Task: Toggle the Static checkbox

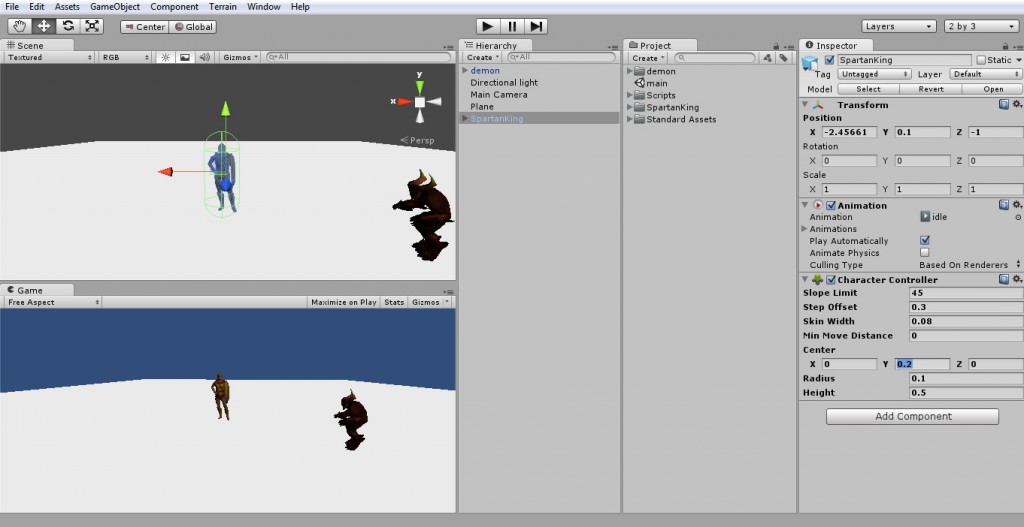Action: tap(981, 60)
